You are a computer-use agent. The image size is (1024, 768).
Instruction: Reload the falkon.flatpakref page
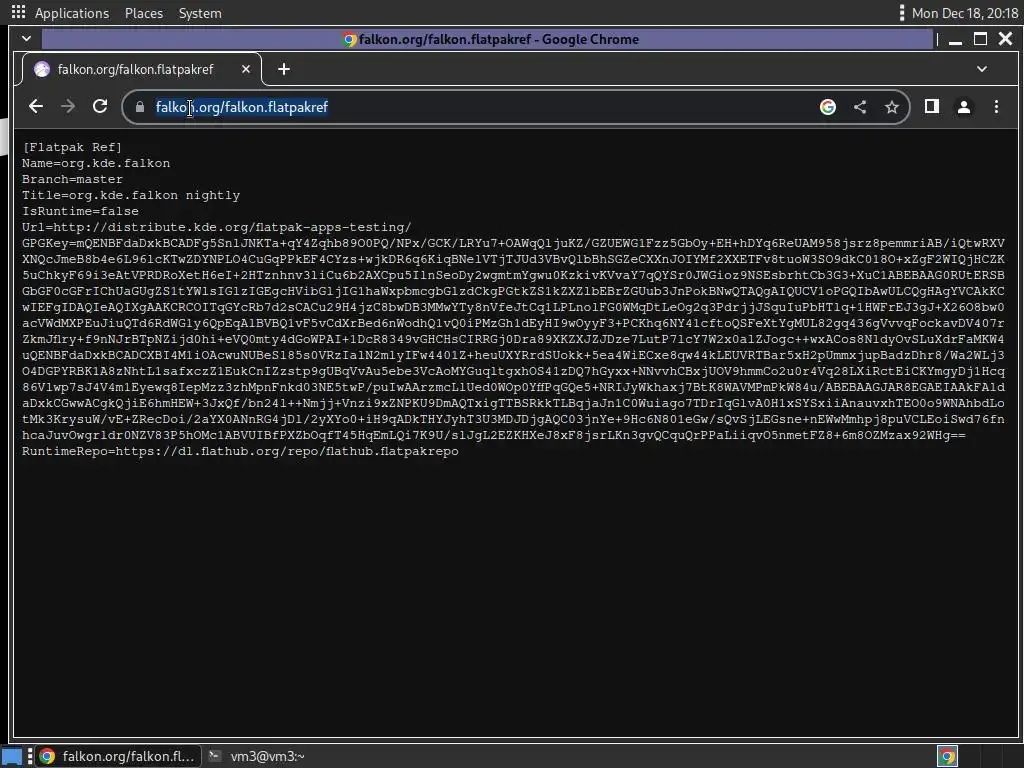[x=100, y=106]
